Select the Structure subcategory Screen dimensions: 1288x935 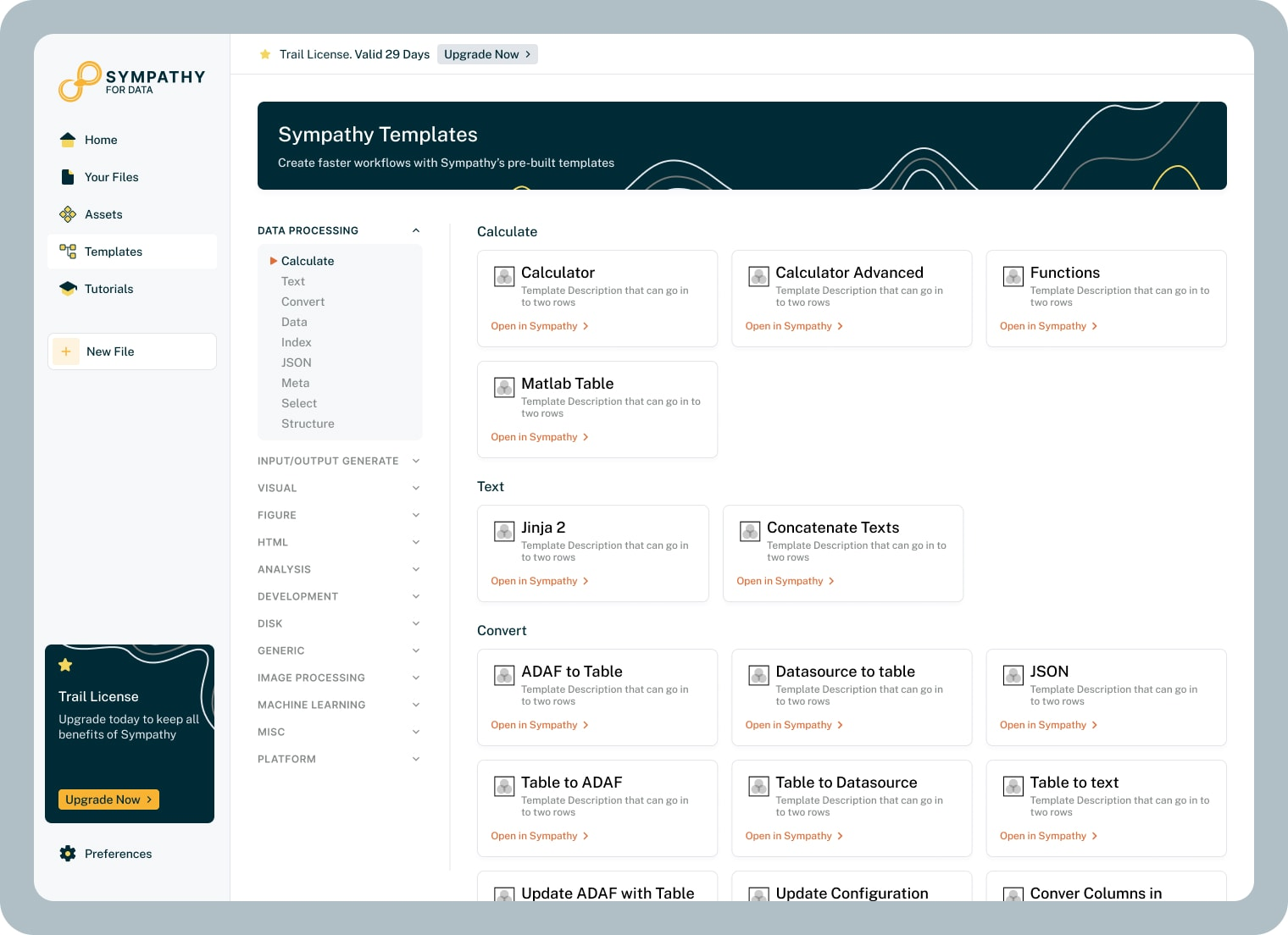point(308,423)
